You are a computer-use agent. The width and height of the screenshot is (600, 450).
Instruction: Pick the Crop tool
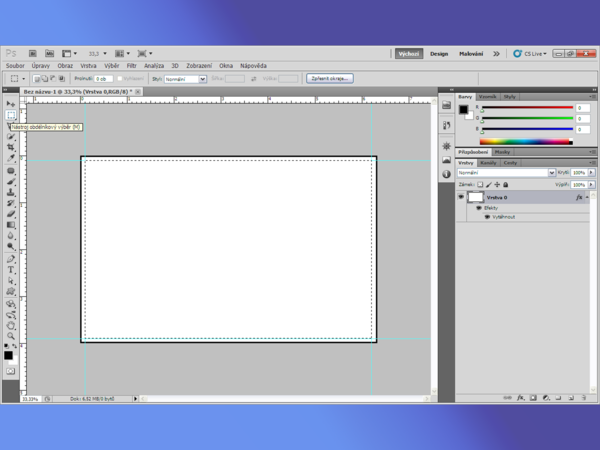point(11,147)
